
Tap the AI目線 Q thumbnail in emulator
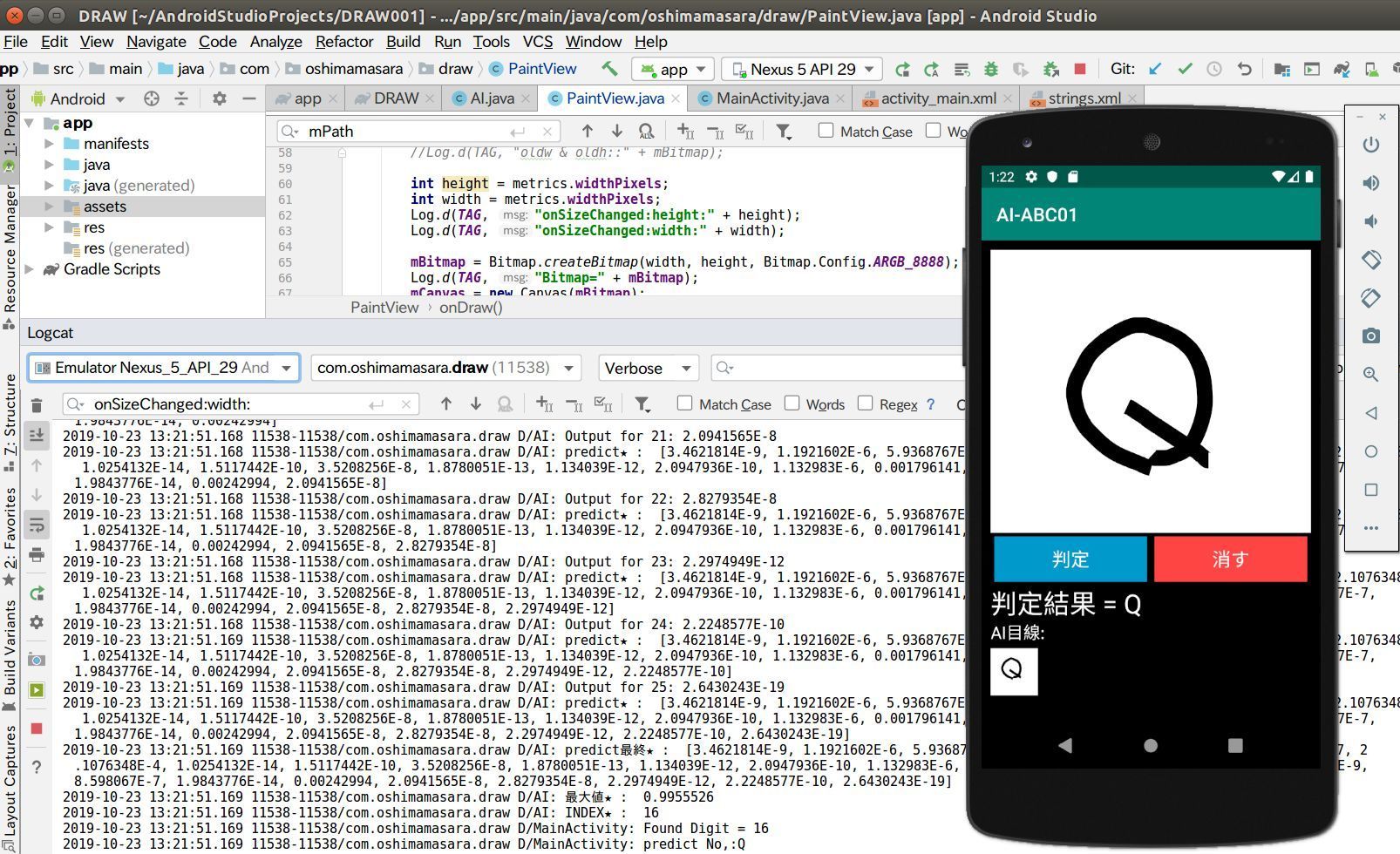coord(1014,671)
